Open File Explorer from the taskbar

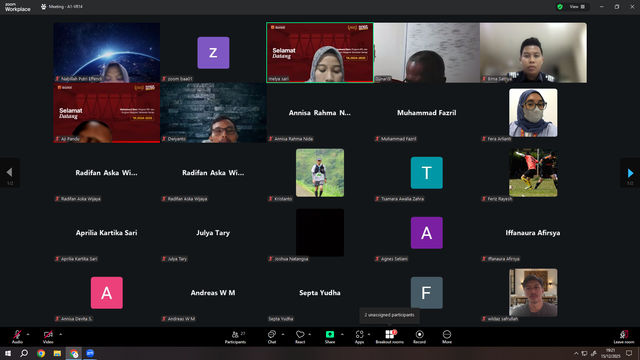coord(57,353)
